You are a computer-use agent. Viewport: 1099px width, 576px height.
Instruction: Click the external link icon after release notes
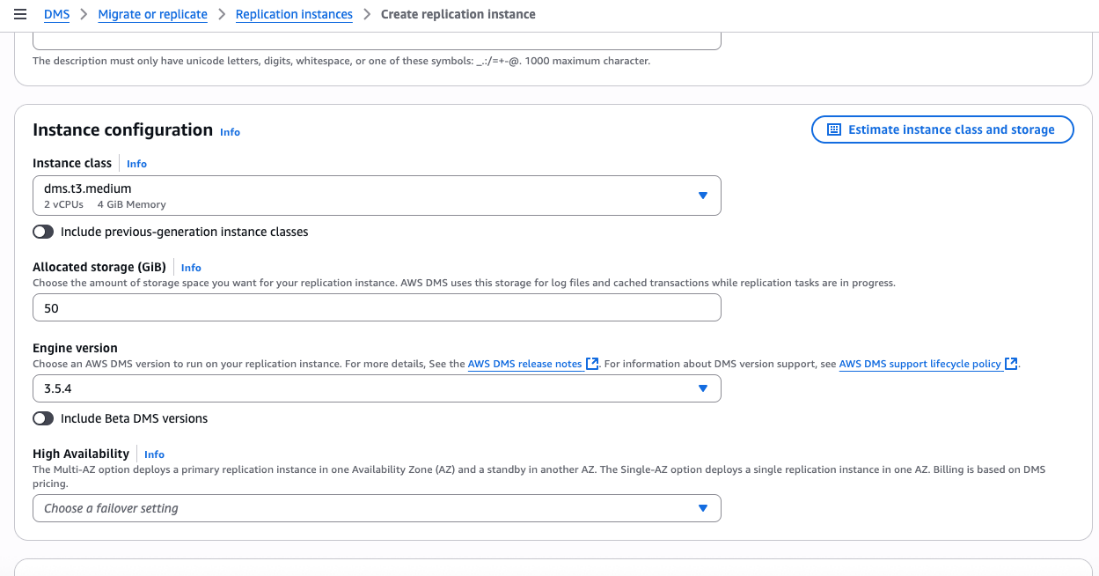pos(593,364)
